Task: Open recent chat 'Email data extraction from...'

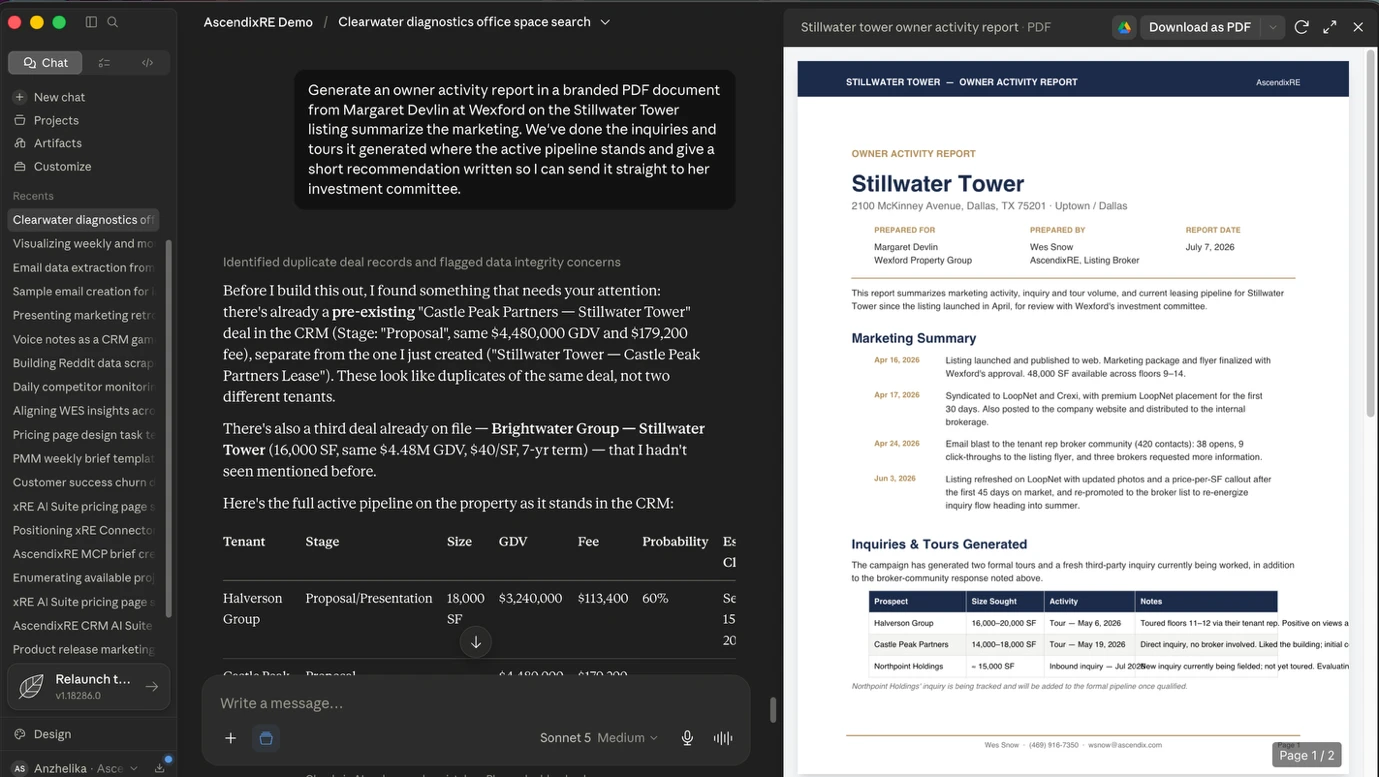Action: click(x=83, y=268)
